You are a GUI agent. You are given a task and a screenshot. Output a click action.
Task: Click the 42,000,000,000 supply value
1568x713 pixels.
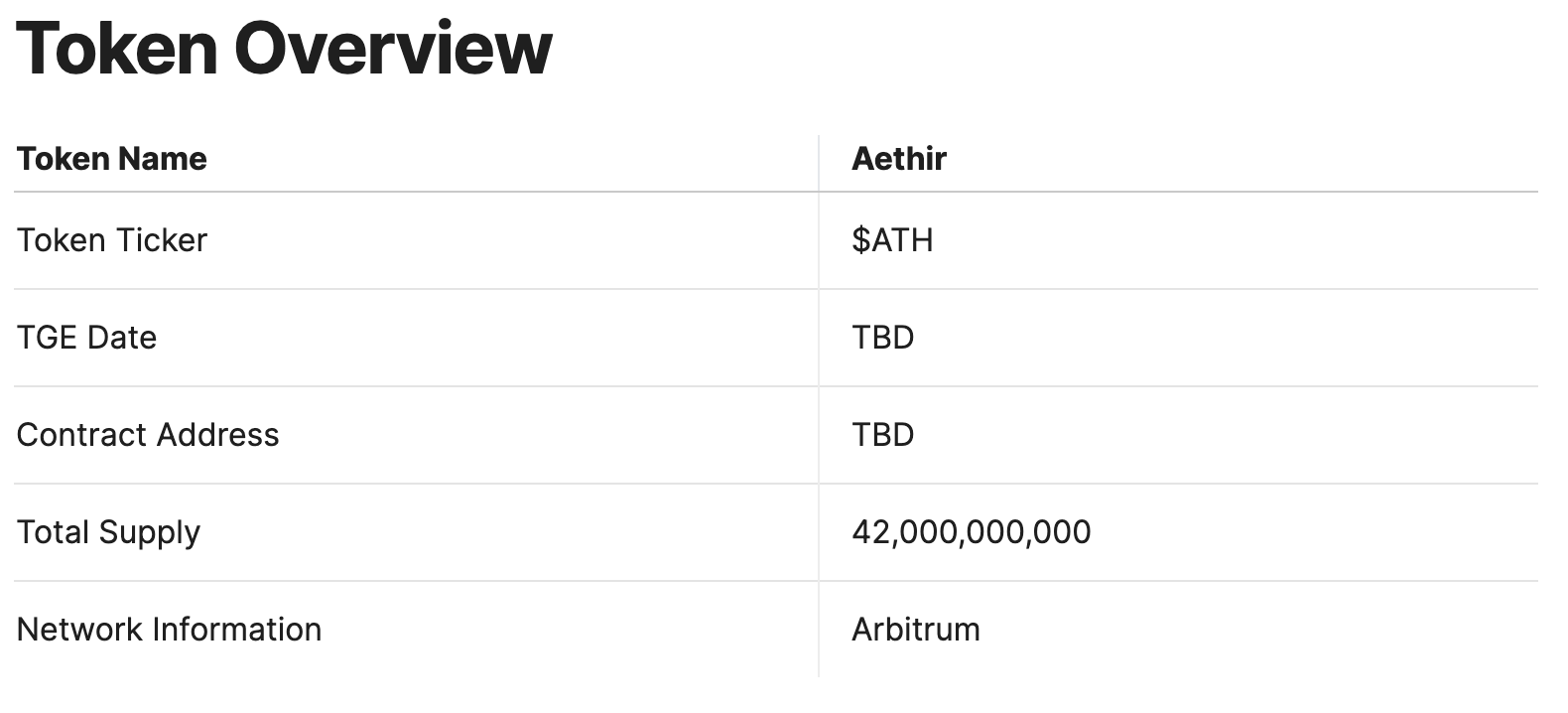coord(972,533)
